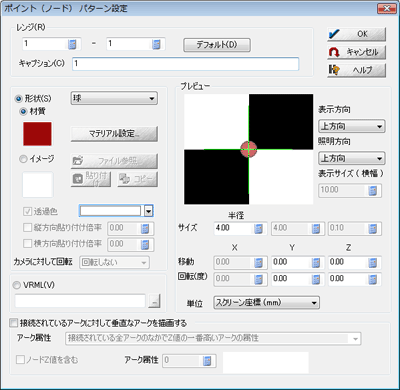Open the カメラに対して回転 dropdown
The height and width of the screenshot is (390, 400).
pyautogui.click(x=114, y=263)
